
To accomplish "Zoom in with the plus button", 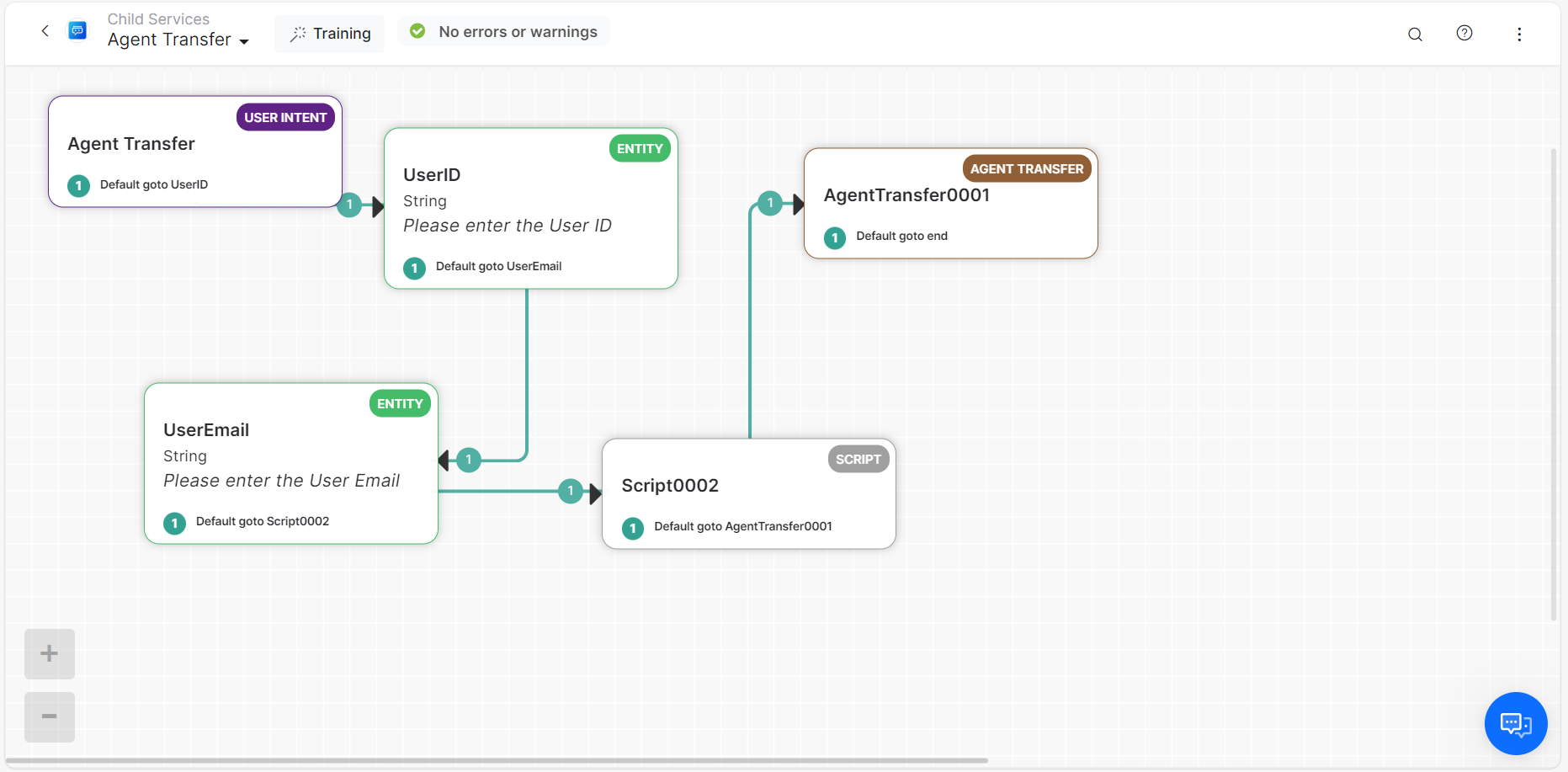I will click(50, 654).
